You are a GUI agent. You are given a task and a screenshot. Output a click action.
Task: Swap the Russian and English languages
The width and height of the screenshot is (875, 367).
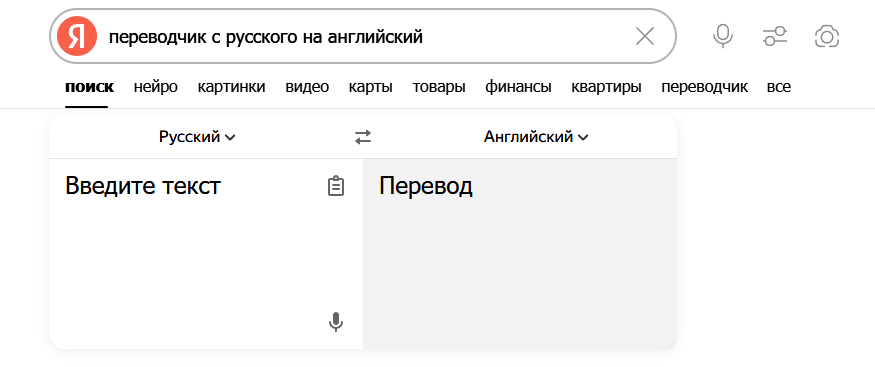tap(363, 137)
